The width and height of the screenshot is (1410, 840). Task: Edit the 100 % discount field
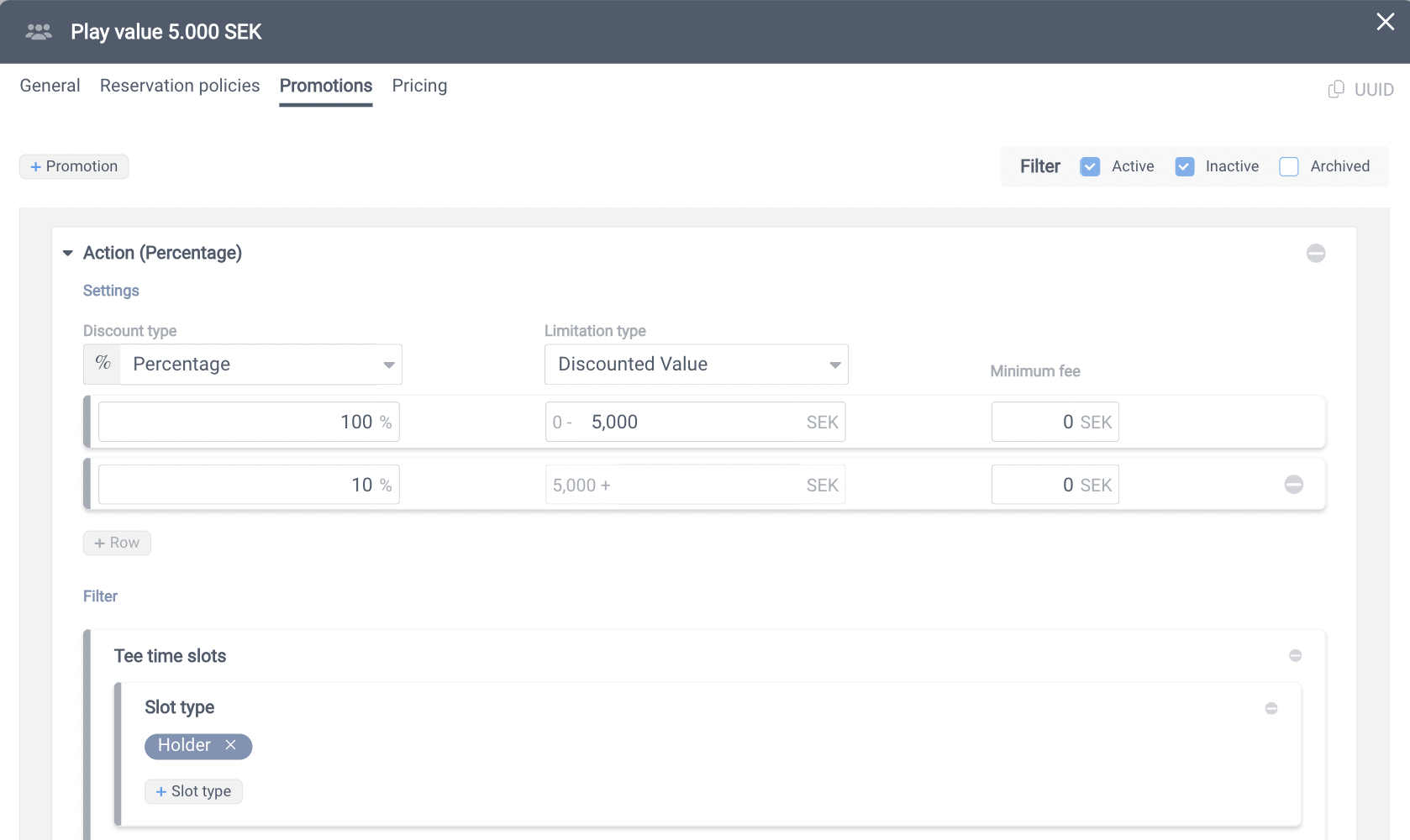249,422
